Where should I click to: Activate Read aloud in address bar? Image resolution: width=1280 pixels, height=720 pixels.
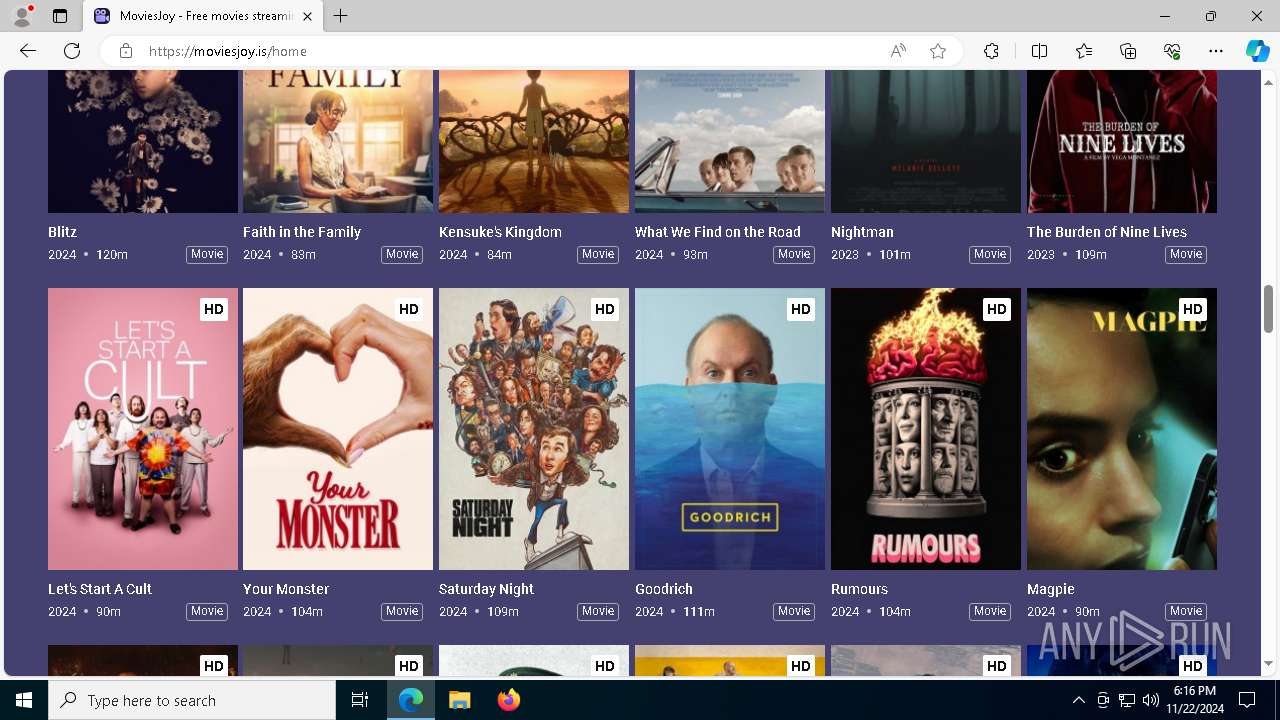point(898,51)
